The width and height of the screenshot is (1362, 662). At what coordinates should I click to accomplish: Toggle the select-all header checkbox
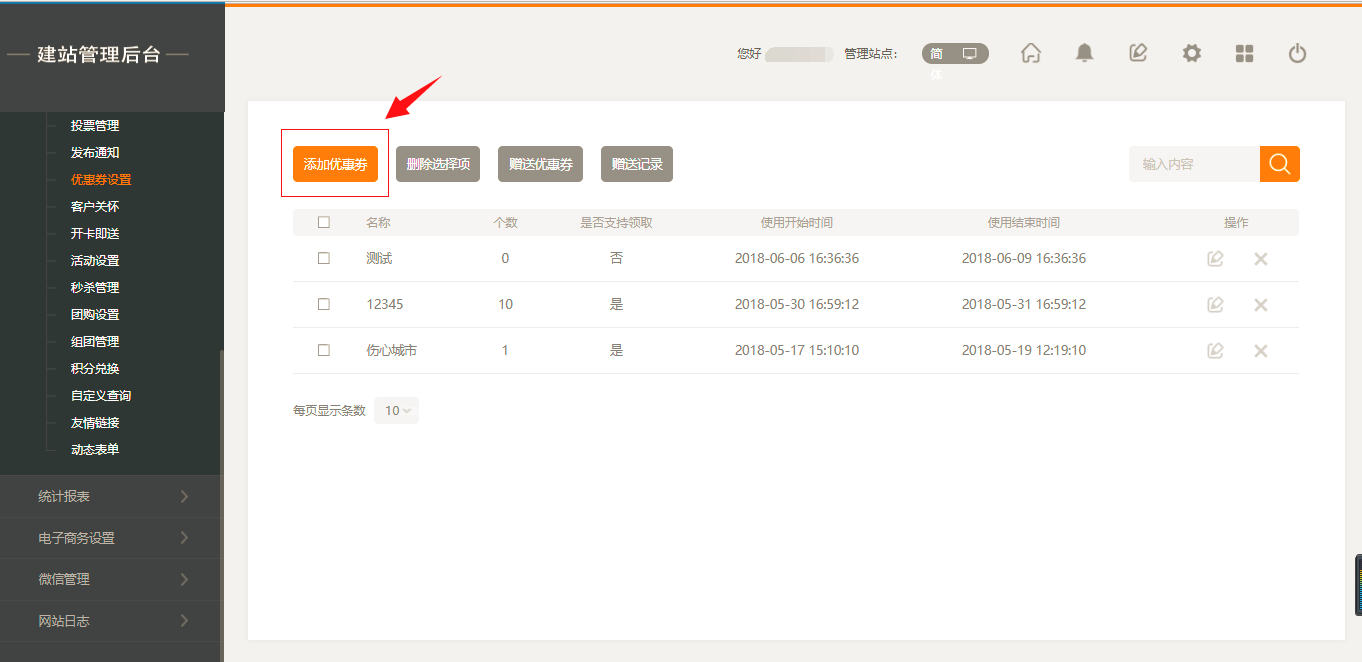pos(323,223)
